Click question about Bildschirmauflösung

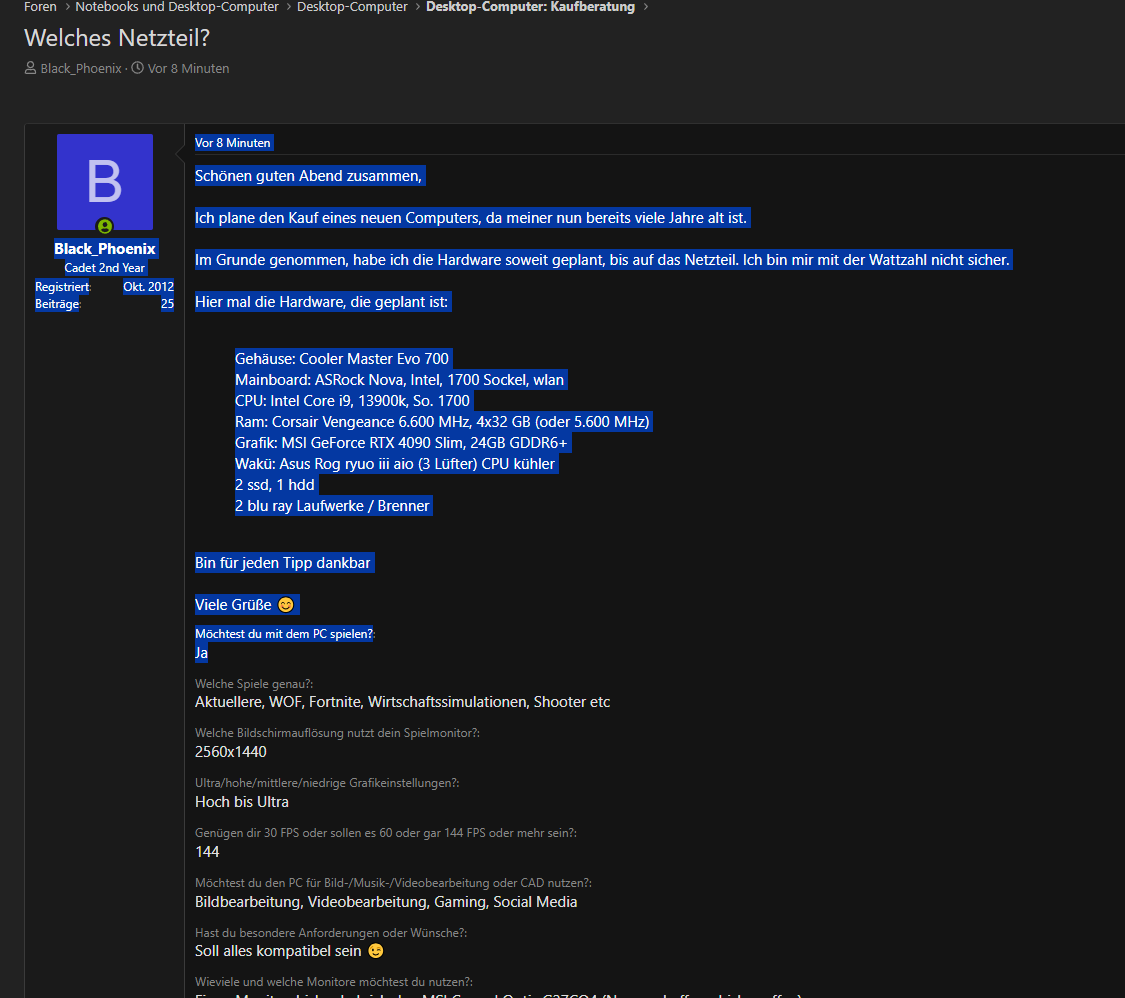337,733
